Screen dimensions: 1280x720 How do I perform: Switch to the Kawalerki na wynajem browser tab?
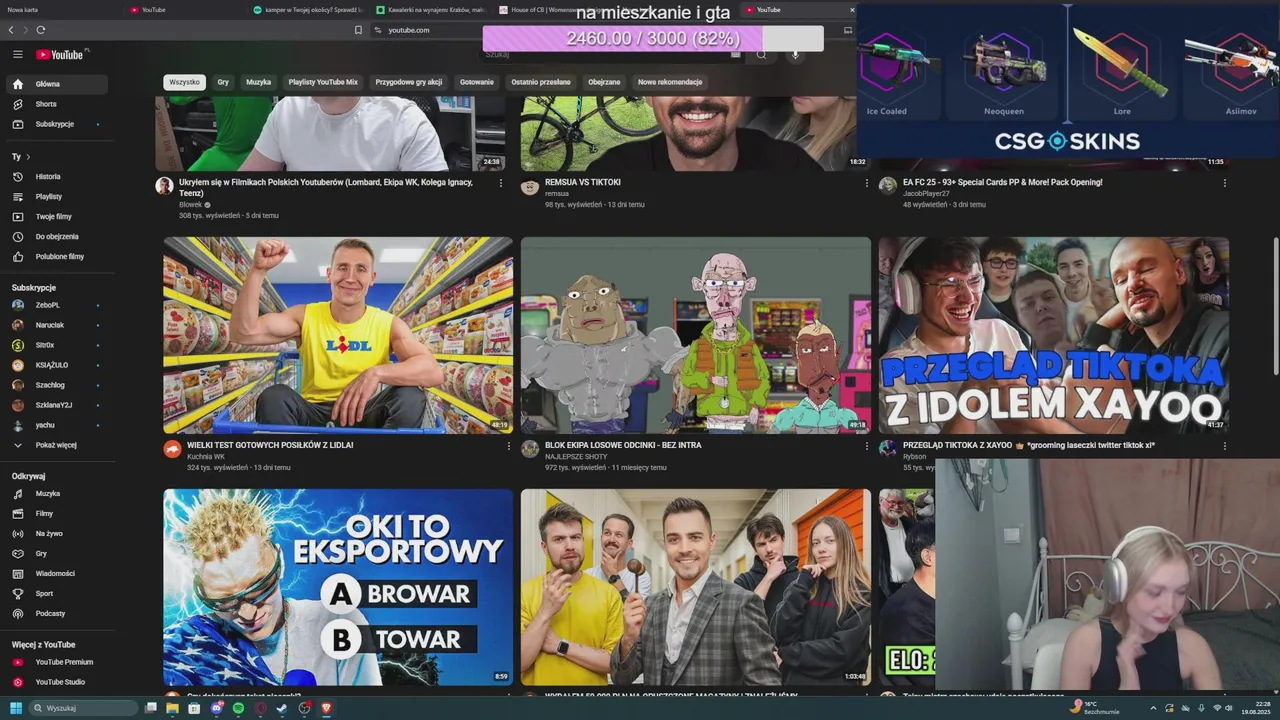coord(430,9)
